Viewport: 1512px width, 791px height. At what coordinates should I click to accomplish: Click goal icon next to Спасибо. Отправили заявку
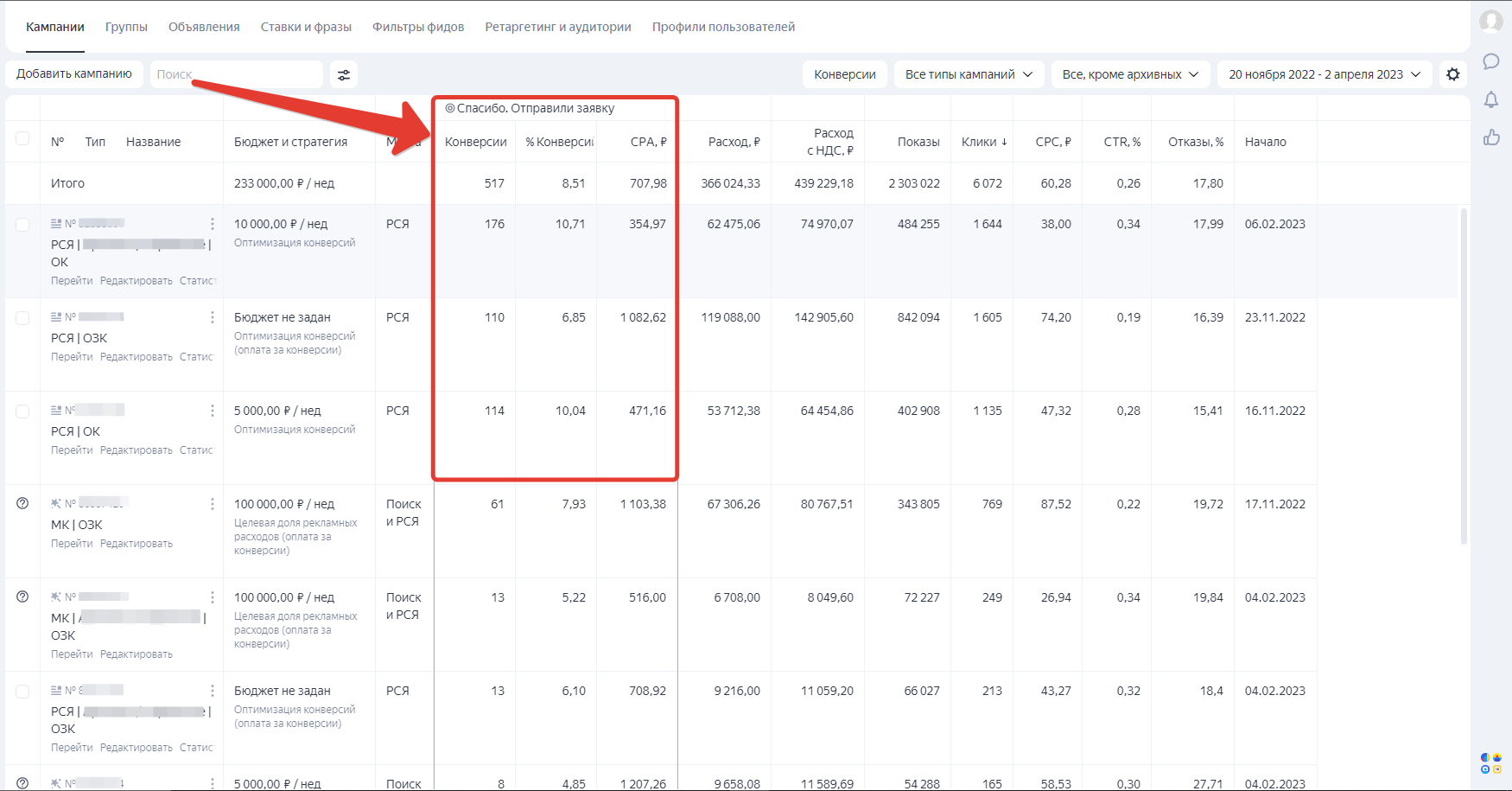(x=450, y=108)
